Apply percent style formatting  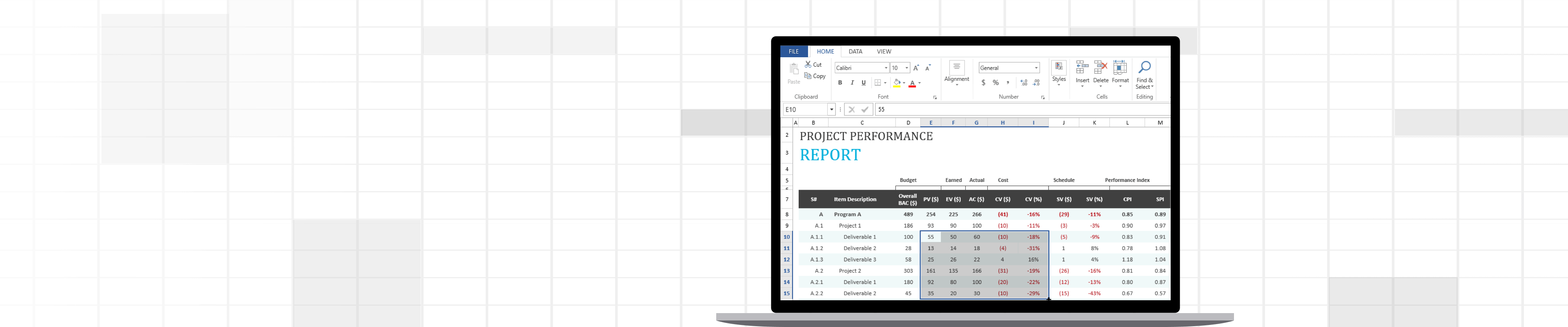(x=996, y=83)
